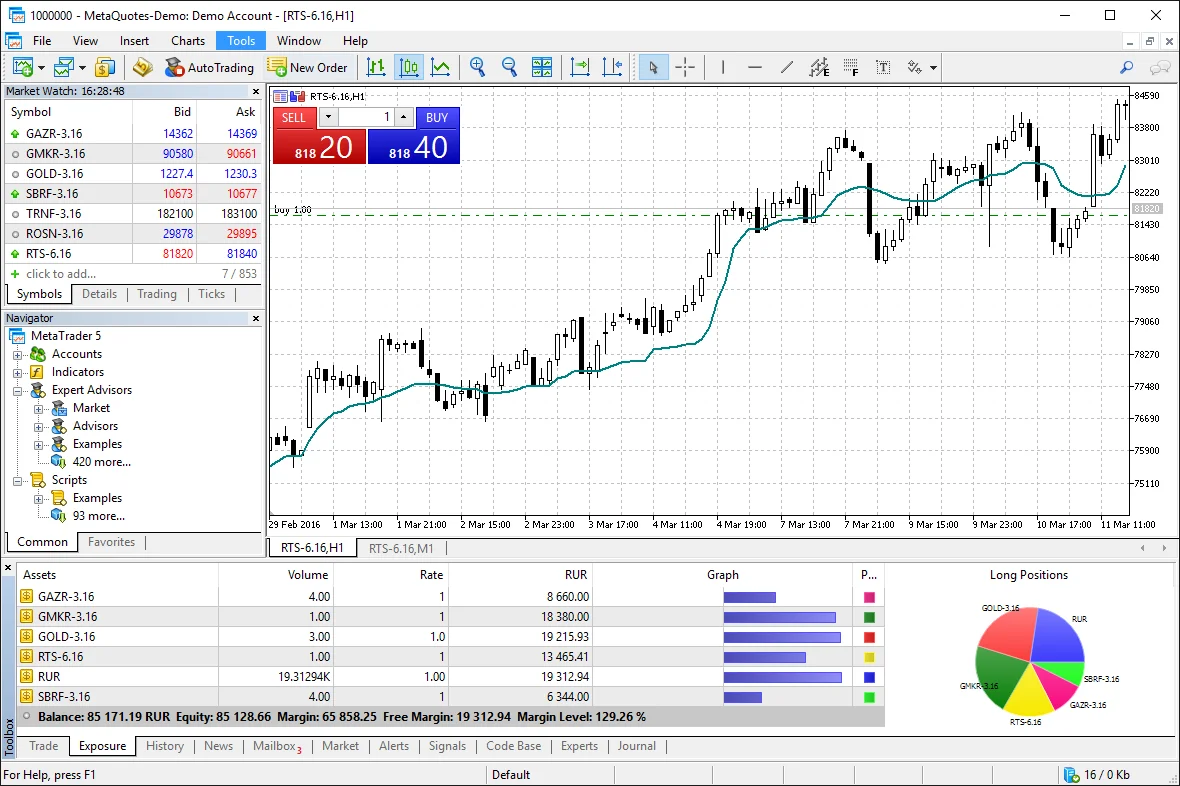This screenshot has width=1180, height=786.
Task: Switch to the Exposure tab
Action: [102, 746]
